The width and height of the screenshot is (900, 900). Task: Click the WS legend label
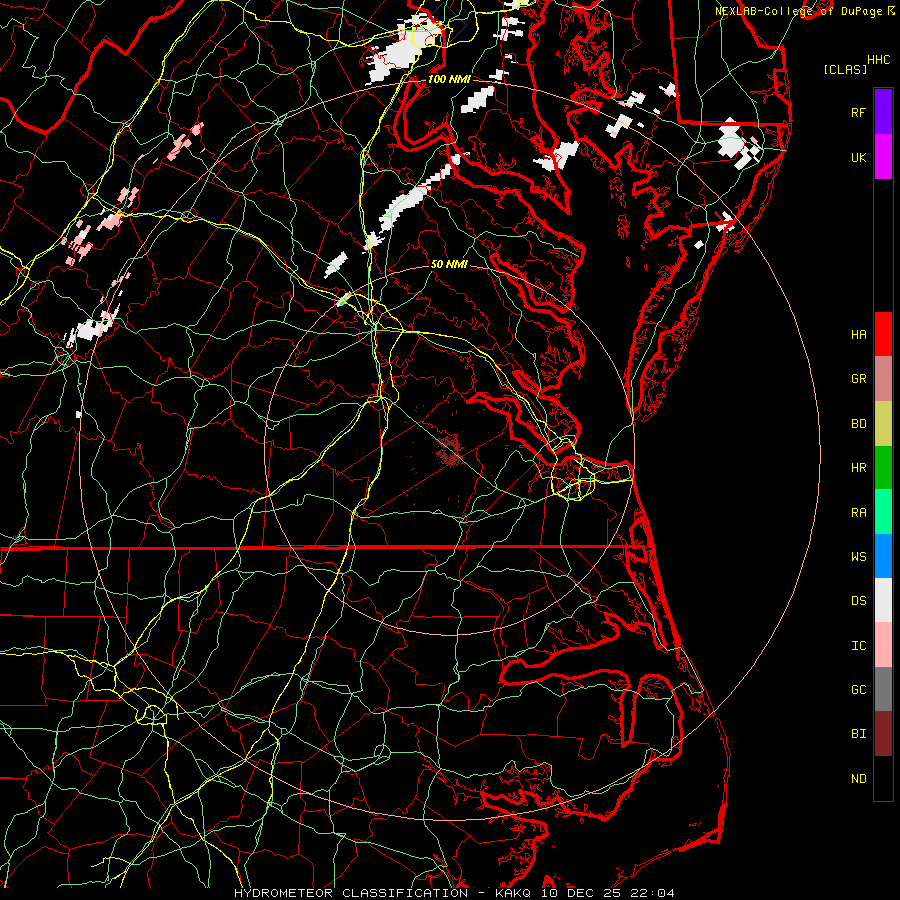click(x=859, y=556)
